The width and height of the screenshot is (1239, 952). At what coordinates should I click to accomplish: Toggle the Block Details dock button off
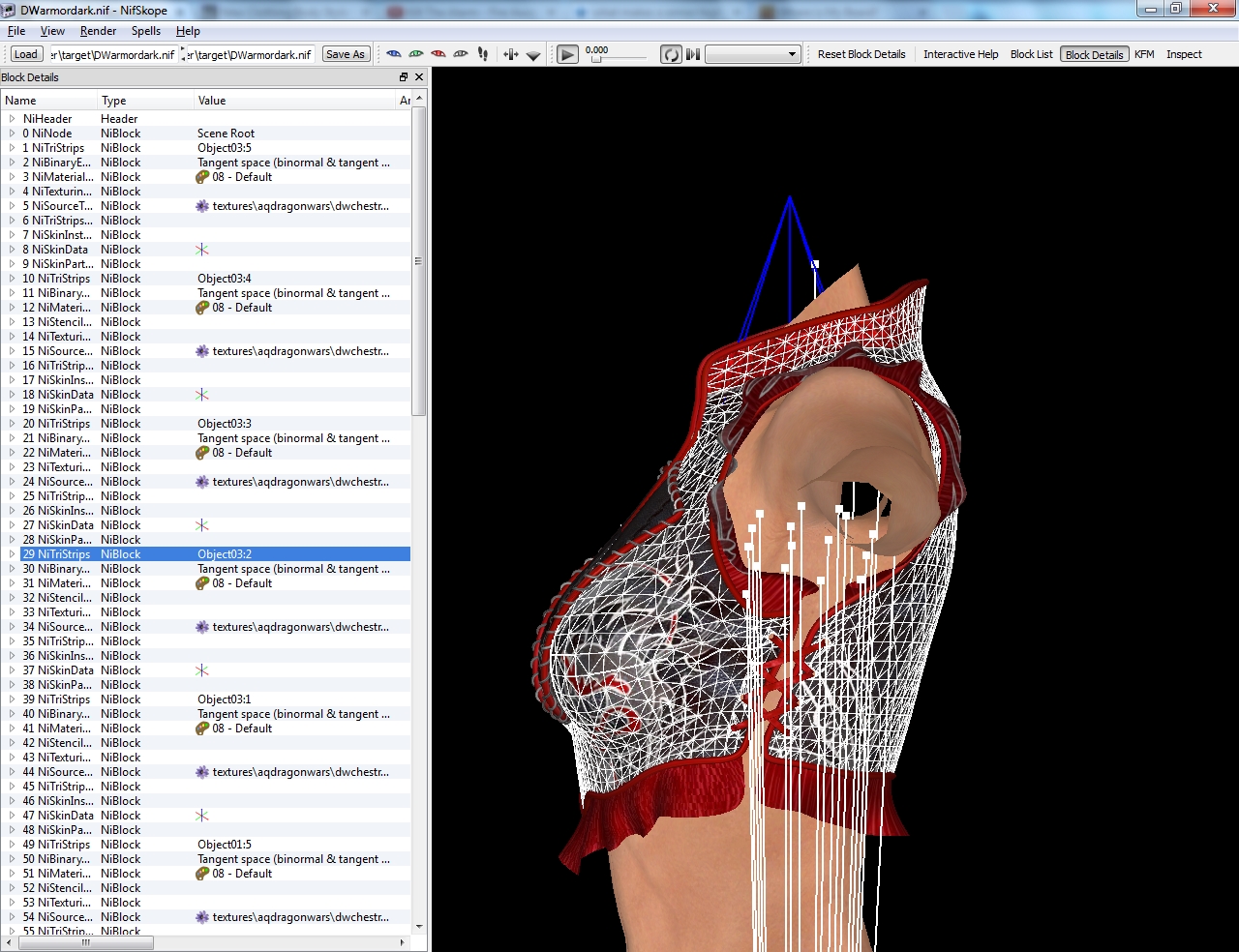pyautogui.click(x=1095, y=54)
